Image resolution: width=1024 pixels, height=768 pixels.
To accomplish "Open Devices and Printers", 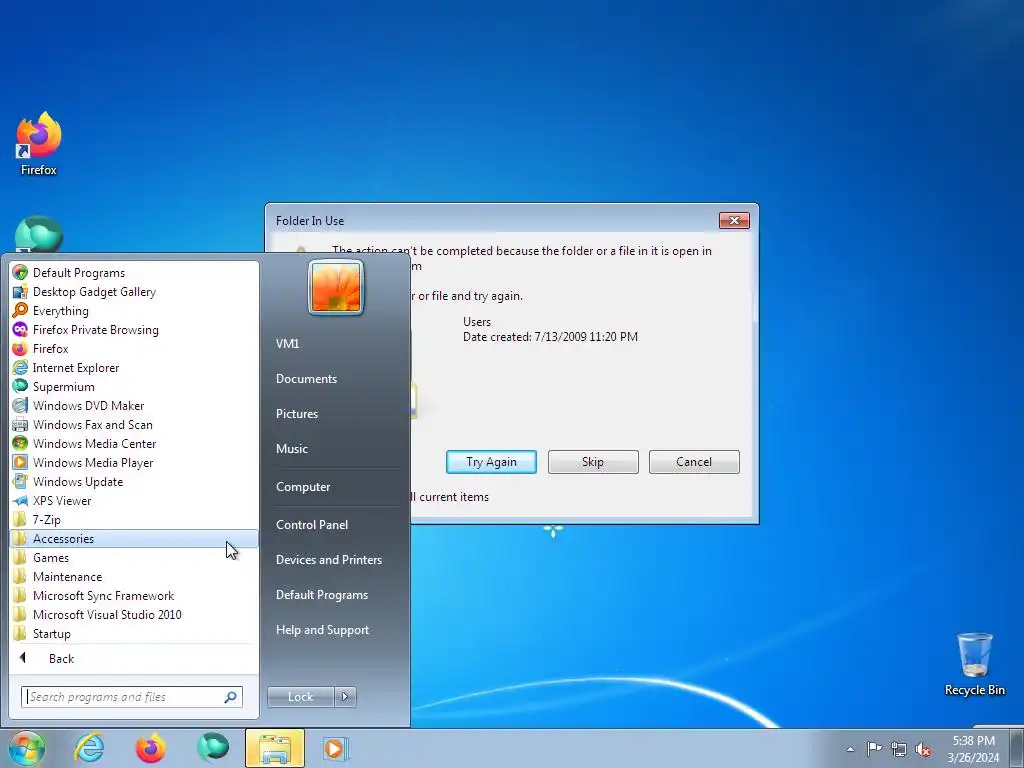I will point(336,560).
